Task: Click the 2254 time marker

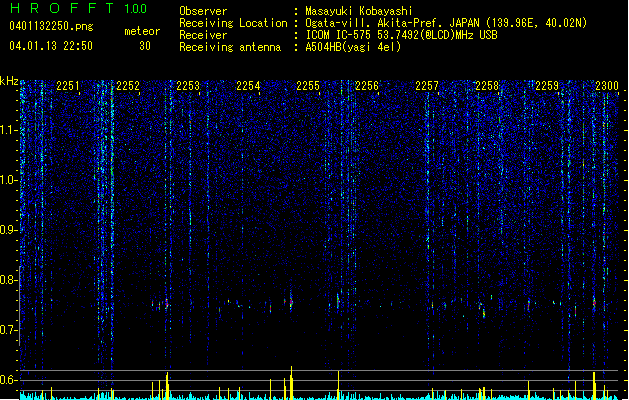Action: click(x=248, y=86)
